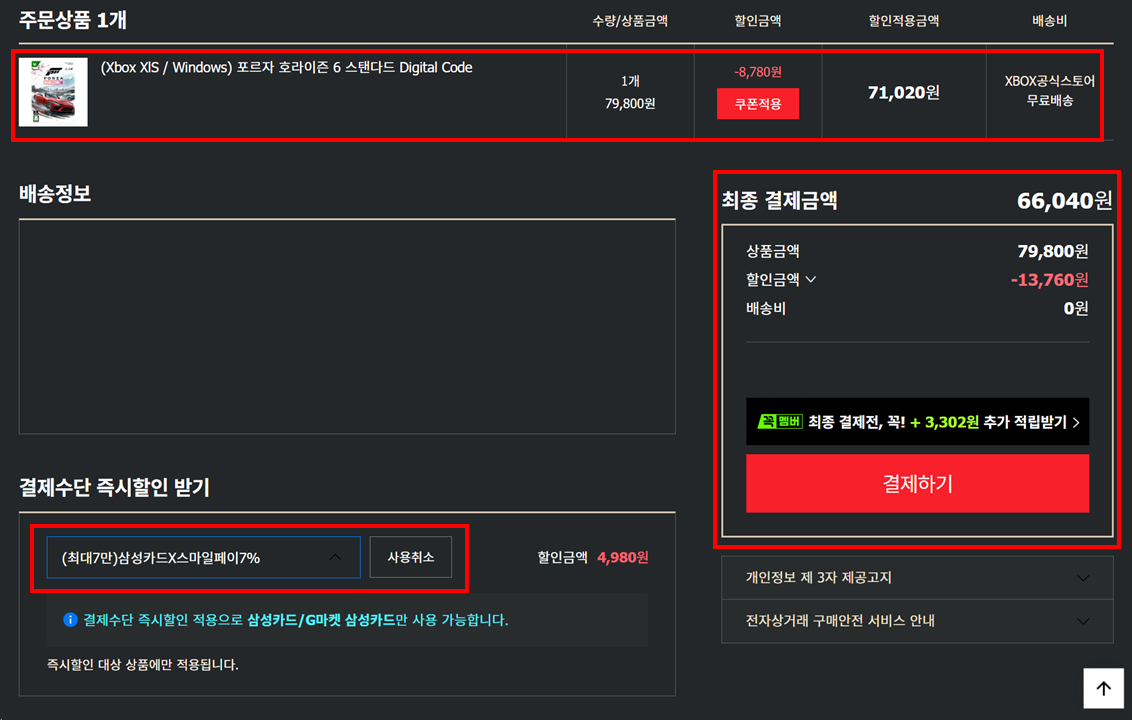Viewport: 1132px width, 720px height.
Task: Click the 즉시할인 대상 상품에만 적용됩니다 note
Action: click(x=142, y=664)
